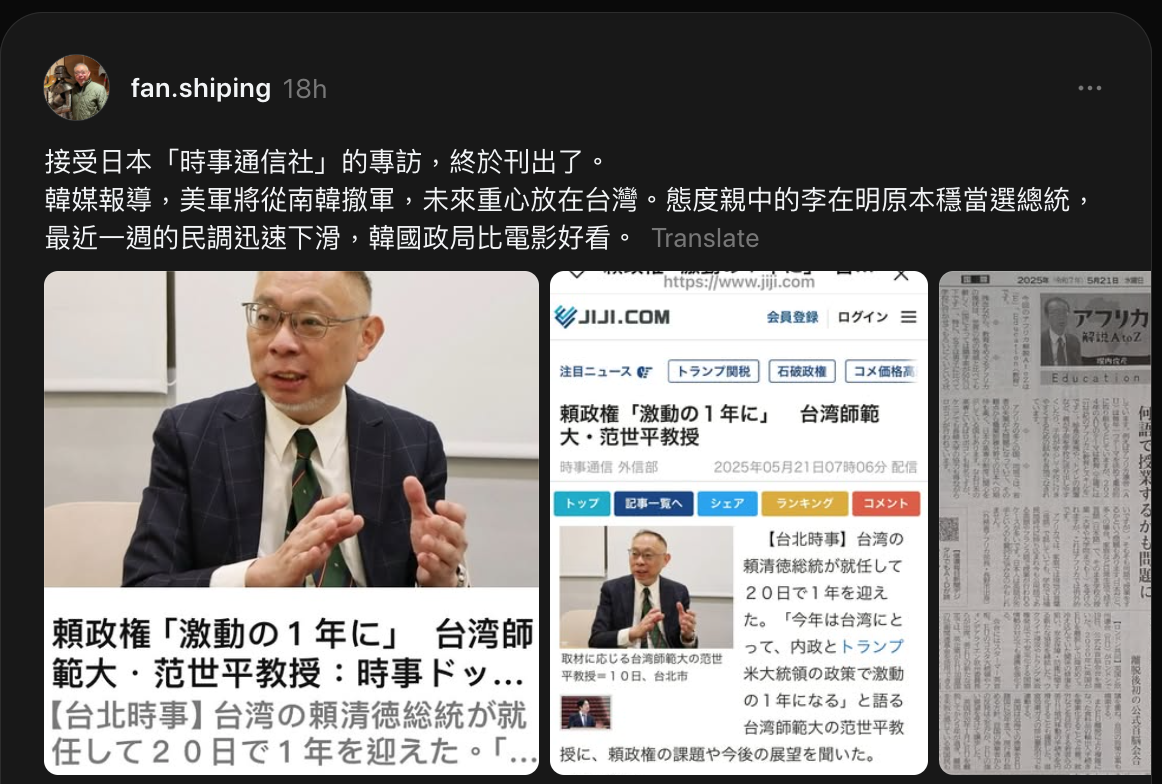Click the yellow ランキング button
Screen dimensions: 1162x784
(x=805, y=503)
